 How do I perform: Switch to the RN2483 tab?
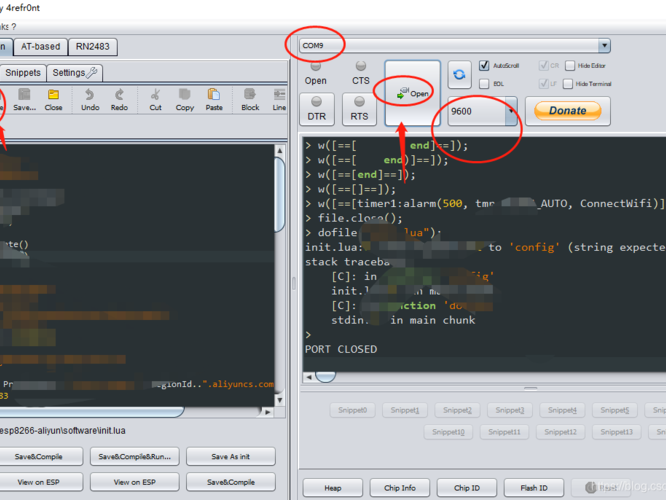point(93,46)
